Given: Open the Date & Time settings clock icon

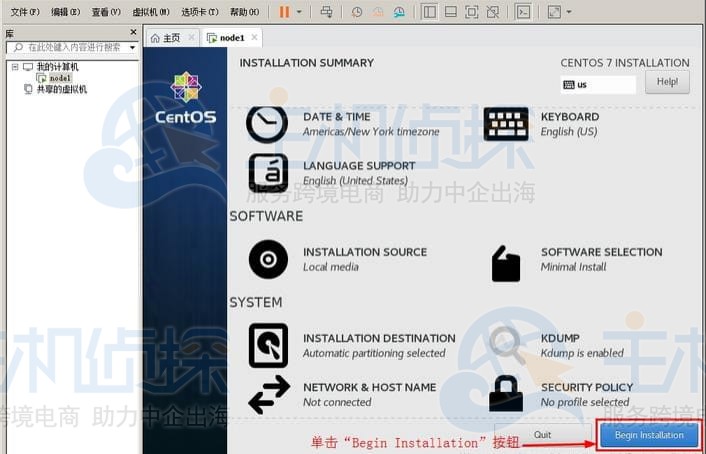Looking at the screenshot, I should 266,124.
